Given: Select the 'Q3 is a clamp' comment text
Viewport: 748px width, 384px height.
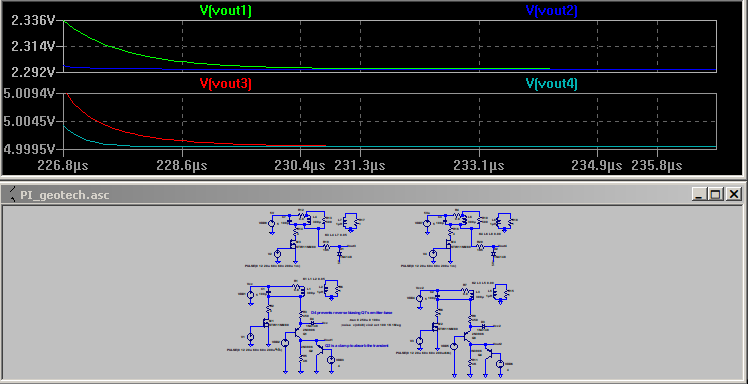Looking at the screenshot, I should coord(357,345).
